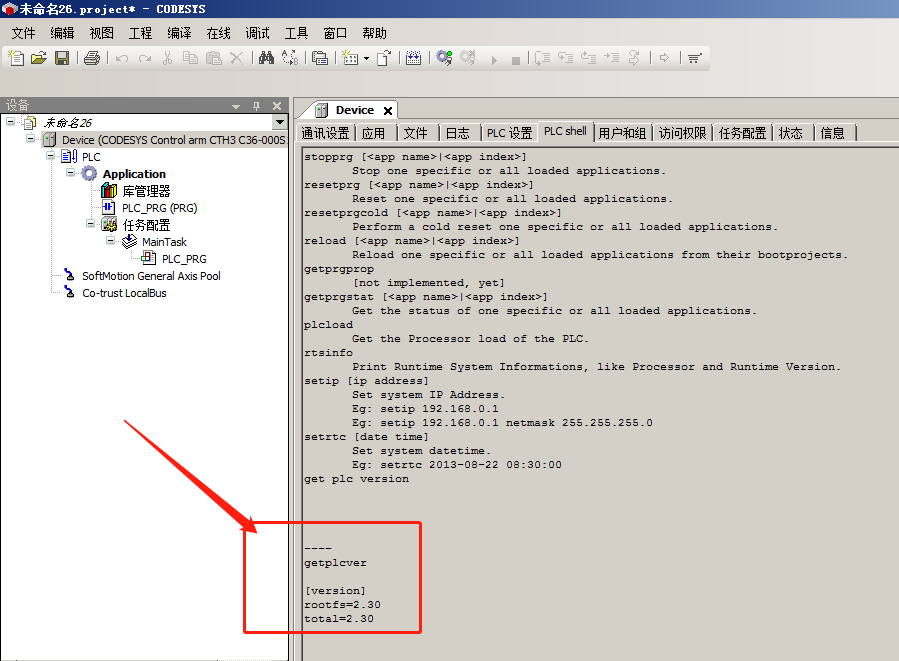Open the device panel dropdown arrow
This screenshot has width=899, height=661.
point(279,122)
